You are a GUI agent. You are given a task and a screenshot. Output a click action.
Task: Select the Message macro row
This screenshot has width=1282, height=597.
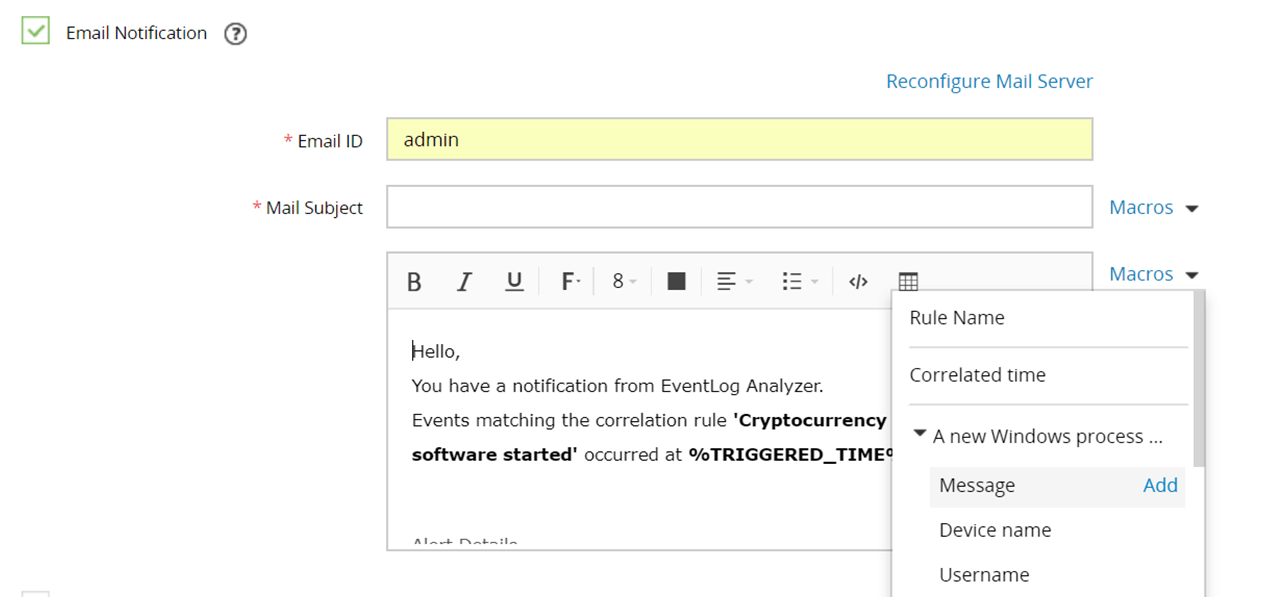pos(1057,486)
